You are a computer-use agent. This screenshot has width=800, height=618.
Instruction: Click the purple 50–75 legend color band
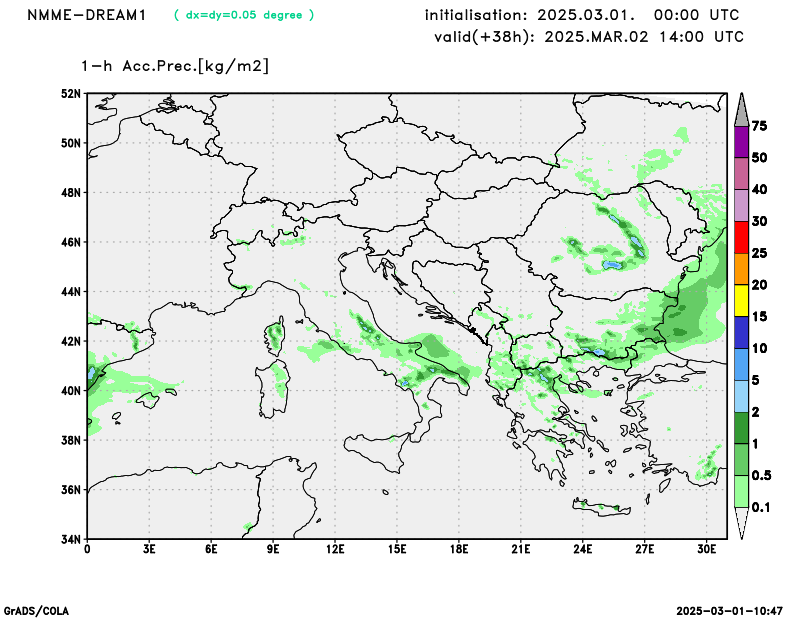point(741,142)
